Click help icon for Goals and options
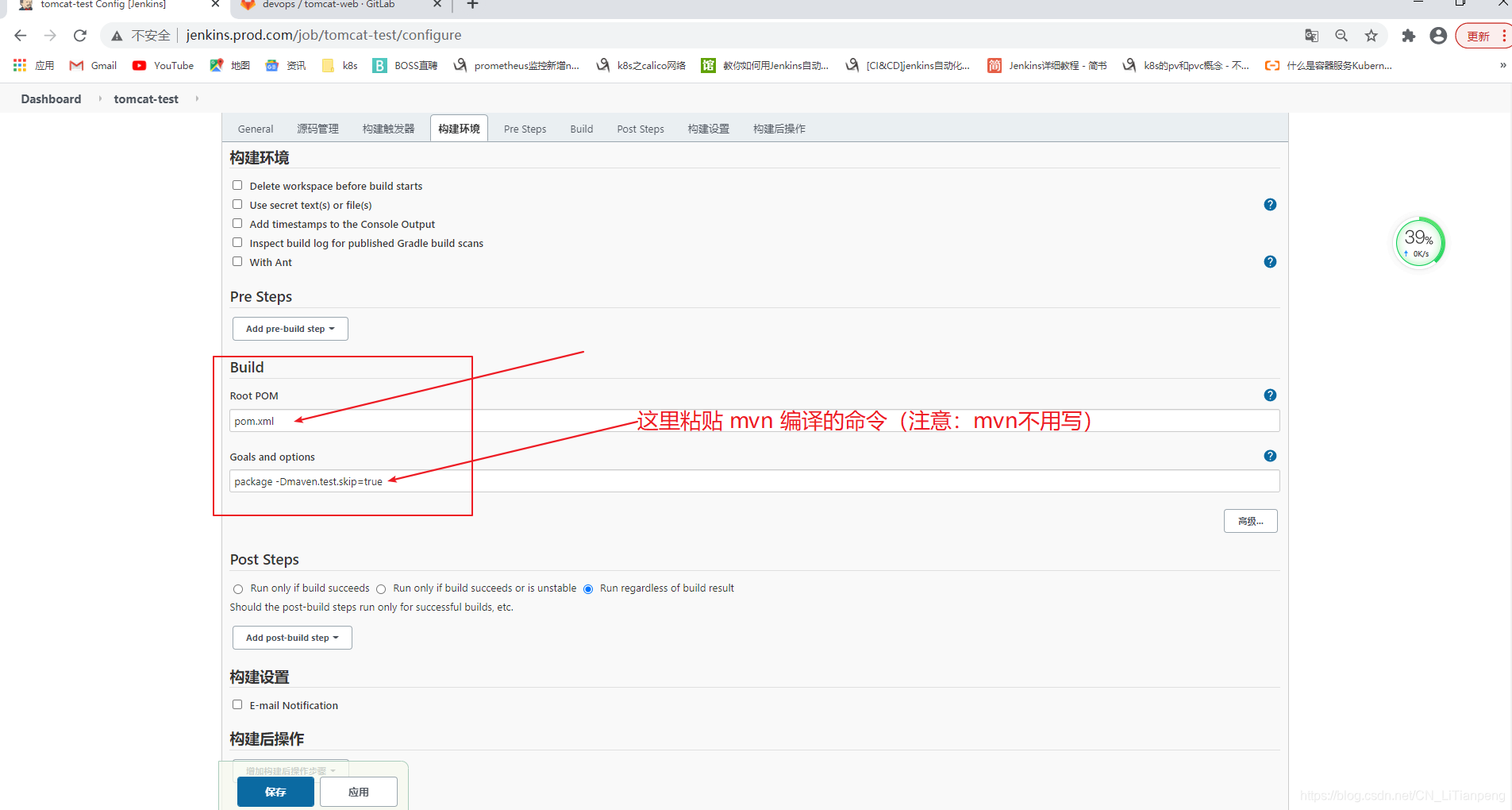 (1270, 456)
